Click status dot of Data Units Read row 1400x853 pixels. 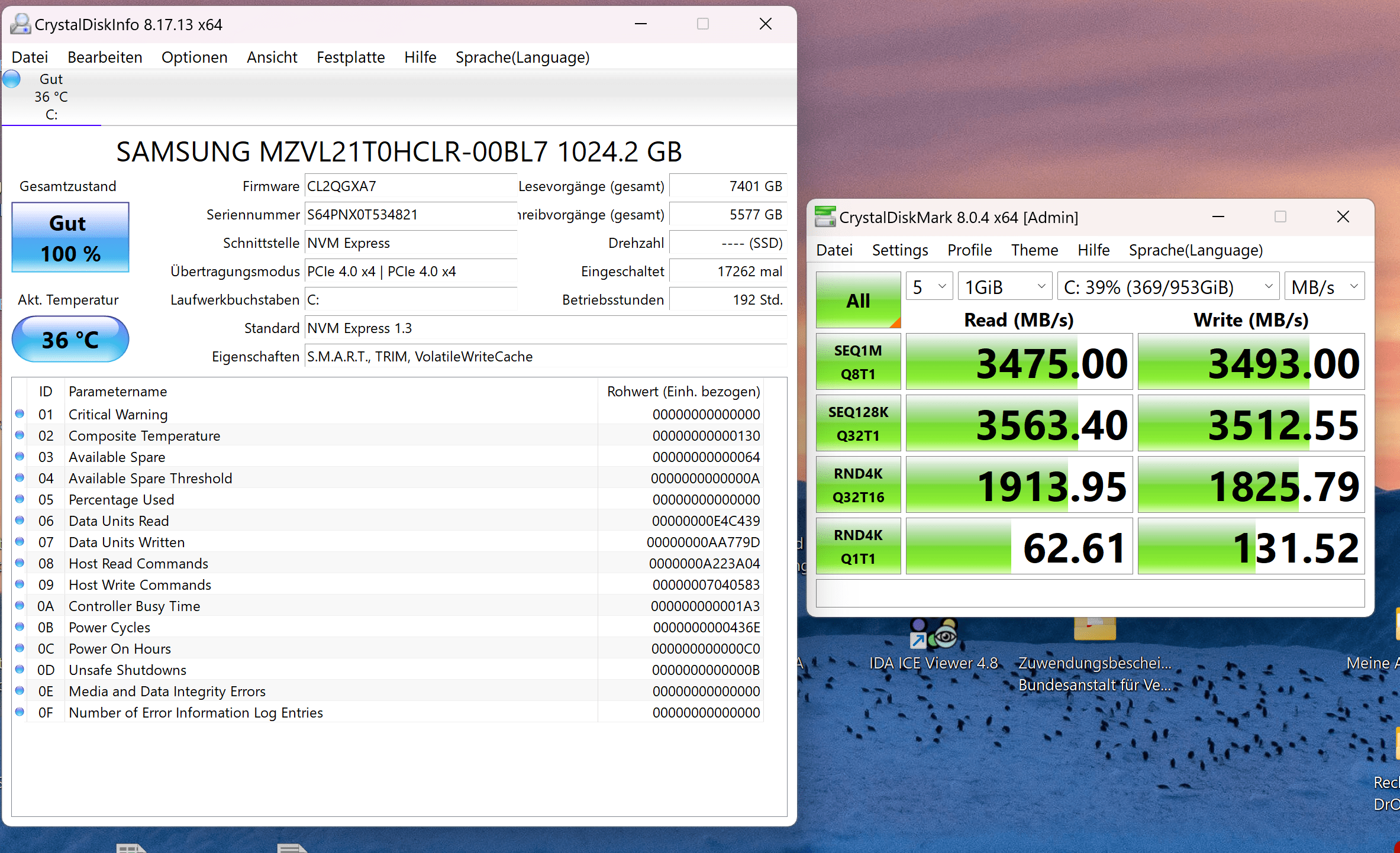tap(20, 521)
